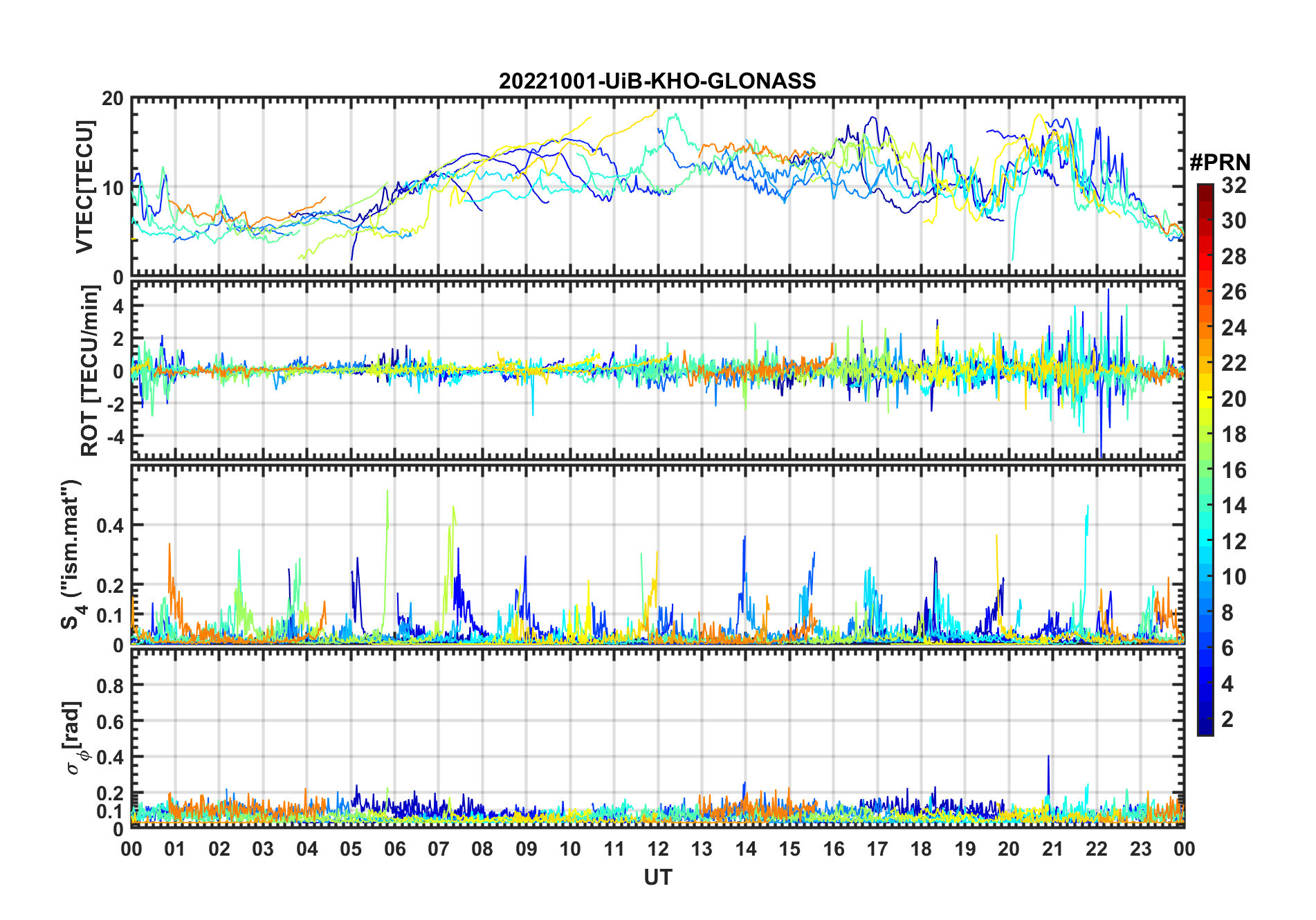Image resolution: width=1316 pixels, height=920 pixels.
Task: Click the sigma phi tick label 0.8
Action: click(x=110, y=686)
